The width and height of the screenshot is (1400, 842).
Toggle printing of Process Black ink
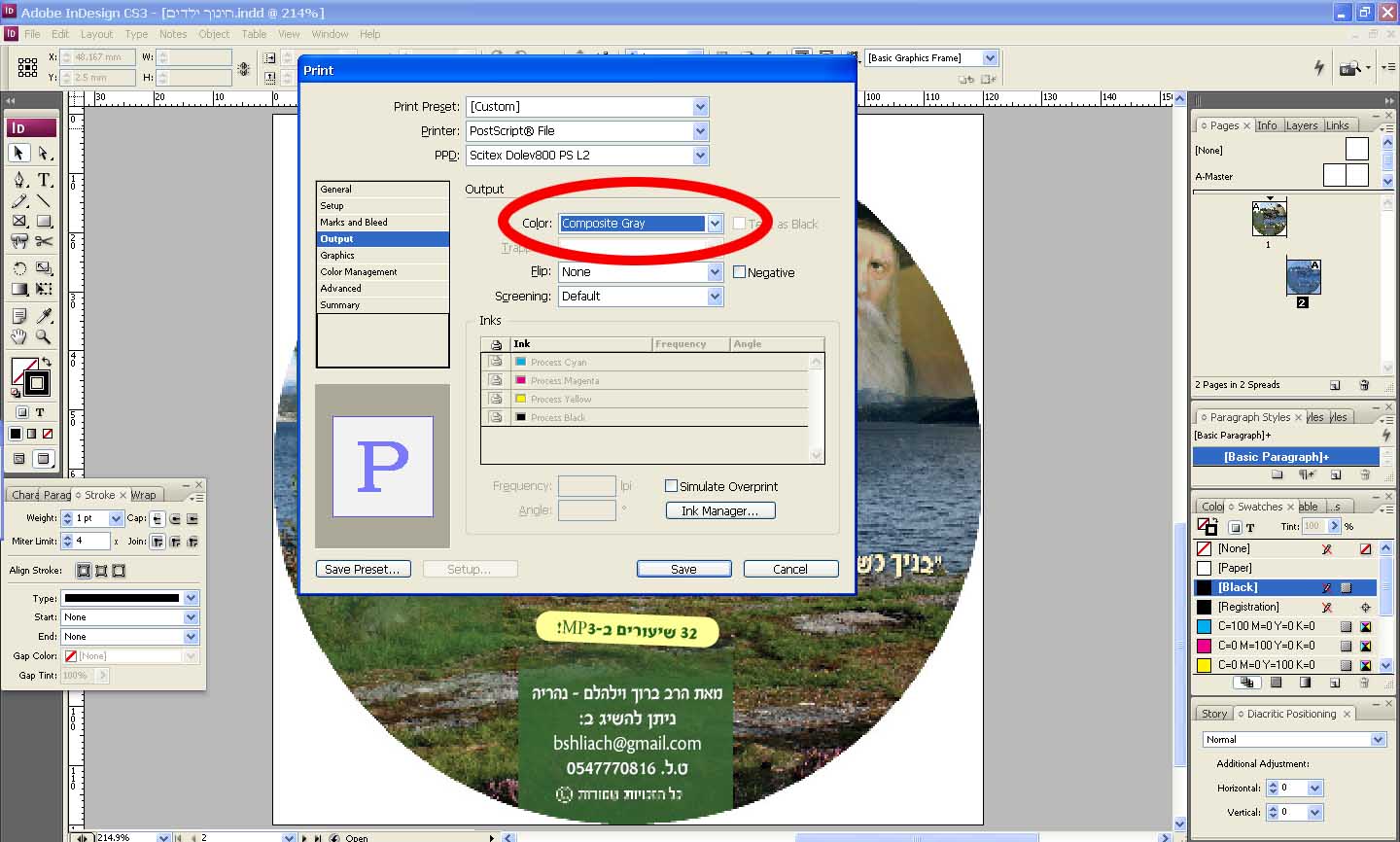pos(496,417)
